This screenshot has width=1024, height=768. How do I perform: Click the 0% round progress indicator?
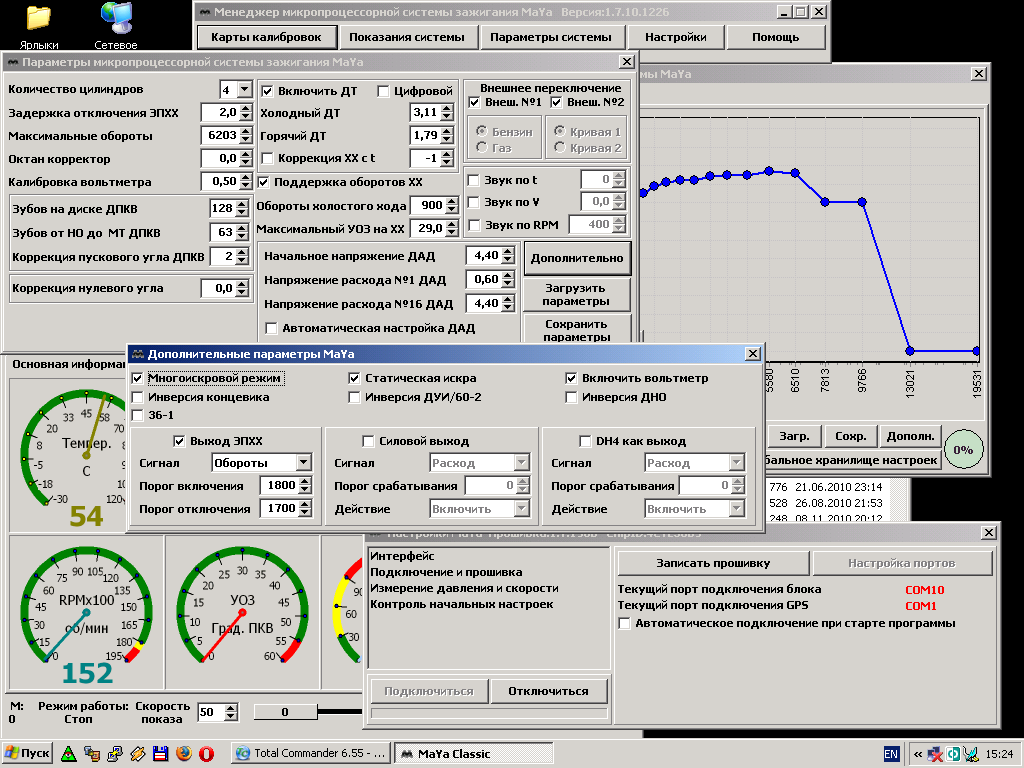tap(963, 449)
